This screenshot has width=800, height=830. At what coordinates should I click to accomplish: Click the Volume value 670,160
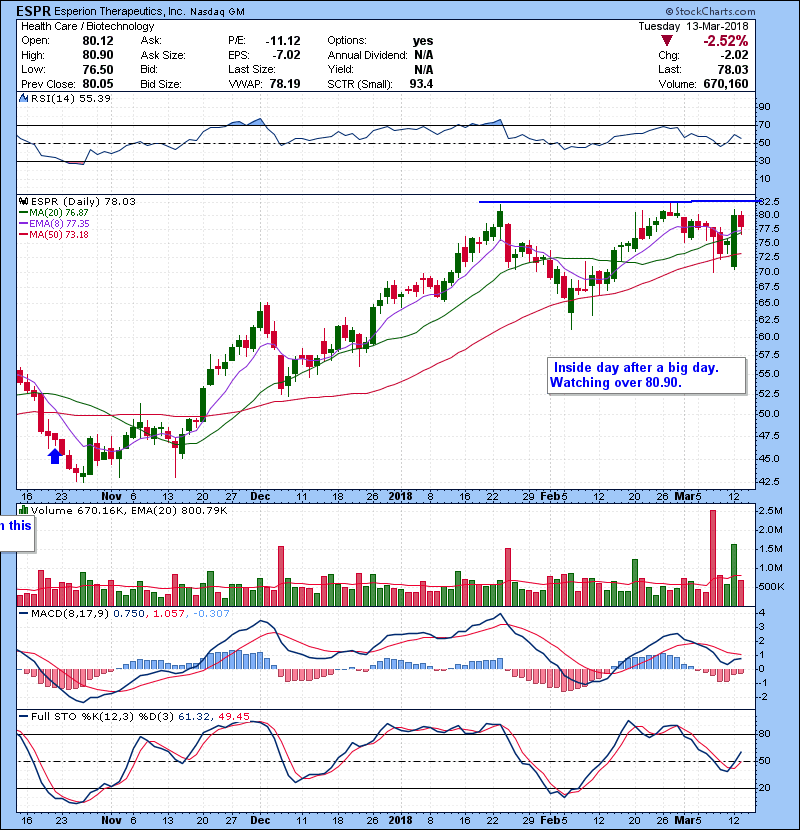[x=726, y=84]
